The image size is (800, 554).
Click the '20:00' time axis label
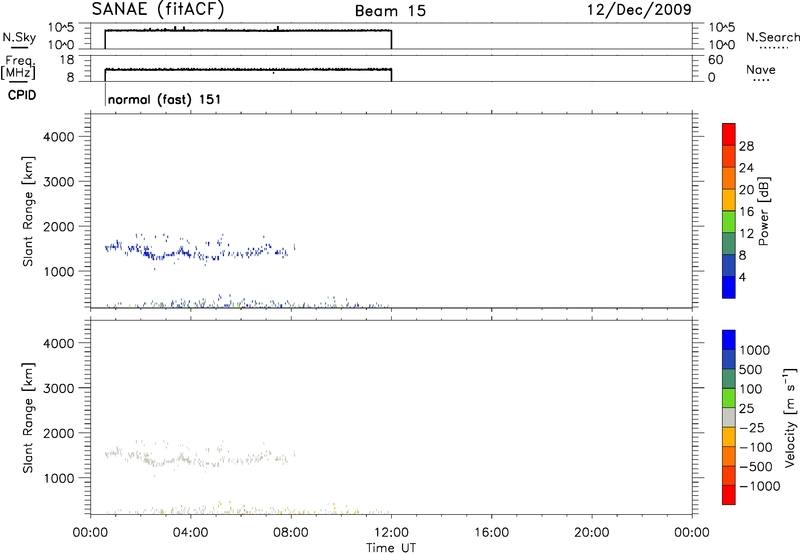click(592, 533)
